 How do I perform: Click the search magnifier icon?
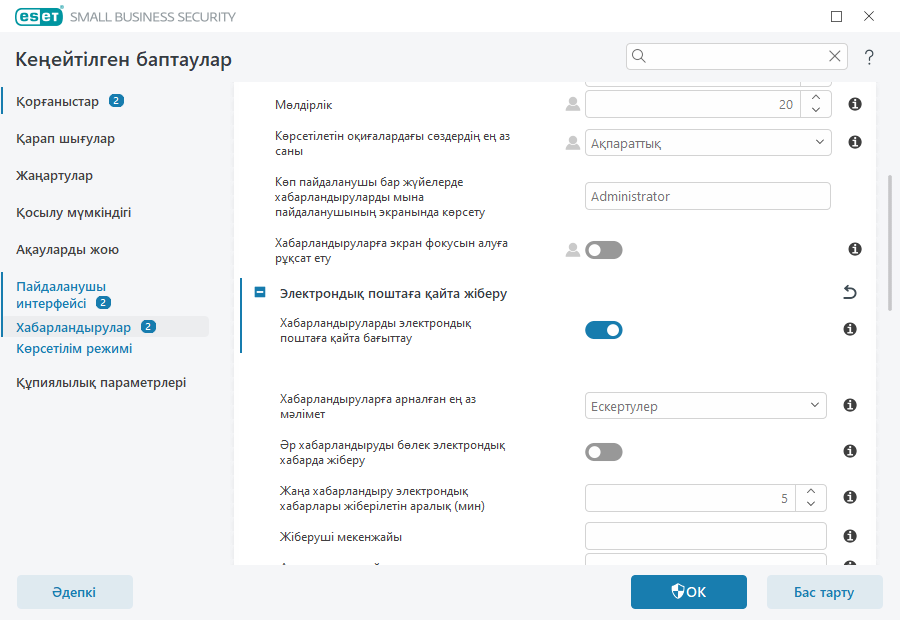click(x=638, y=57)
